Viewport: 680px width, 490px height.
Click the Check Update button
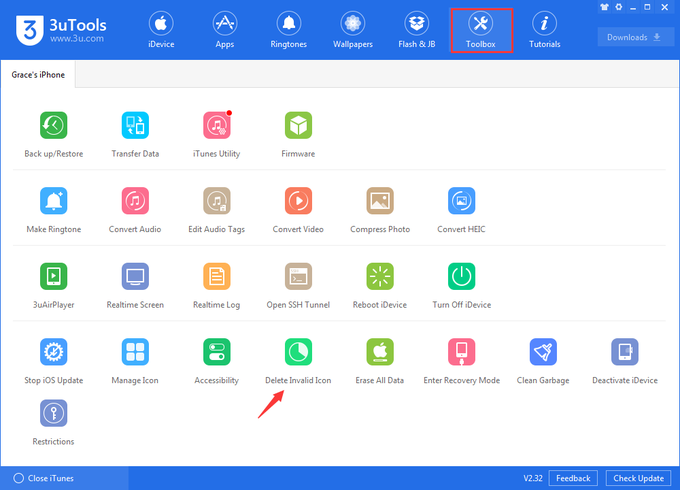637,478
